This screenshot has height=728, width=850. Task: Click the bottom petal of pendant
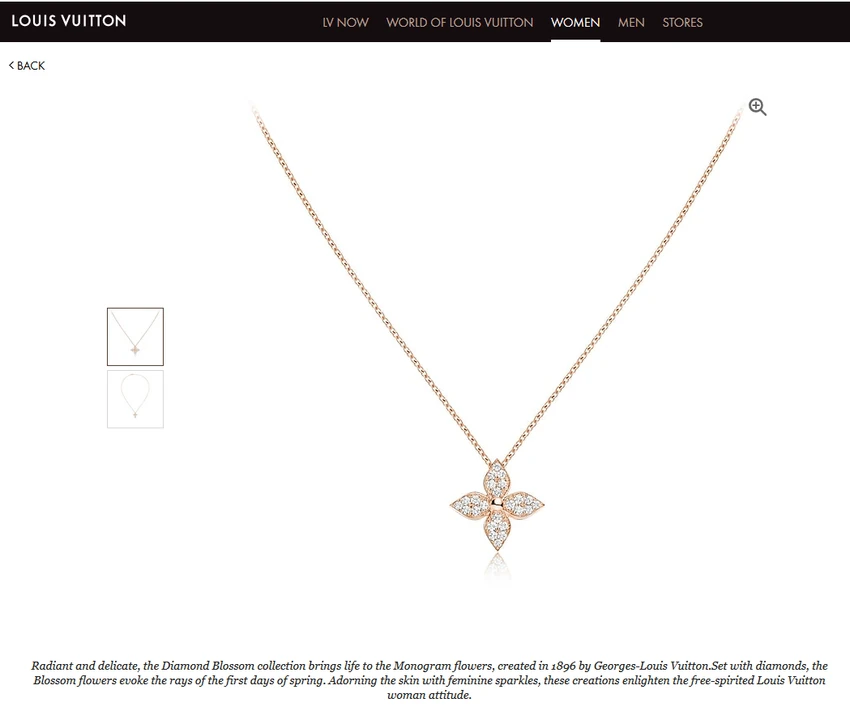pyautogui.click(x=497, y=530)
